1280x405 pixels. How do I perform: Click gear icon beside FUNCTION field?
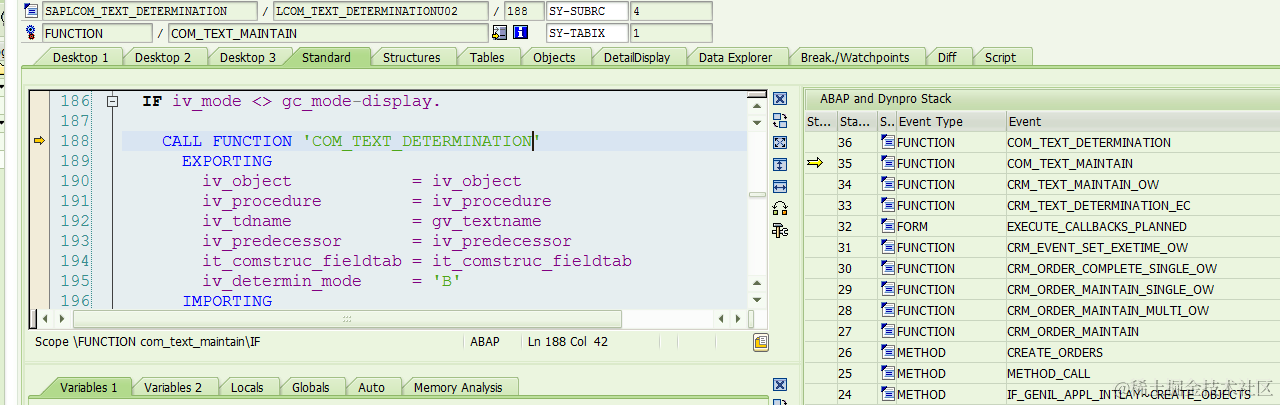(x=32, y=33)
